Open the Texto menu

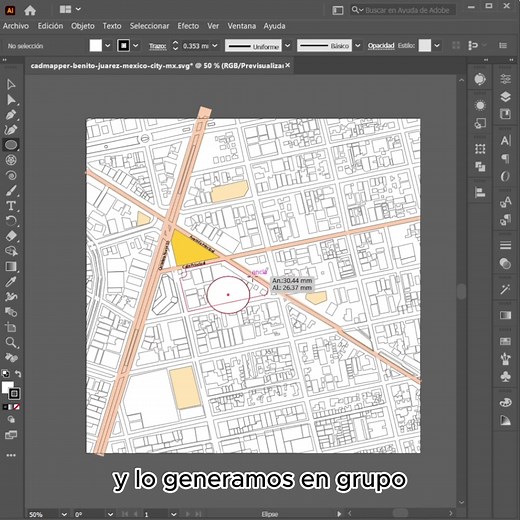[x=112, y=26]
